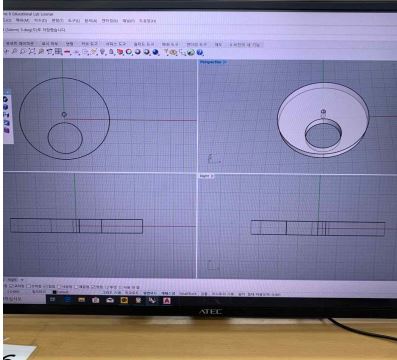Expand the viewport tab arrow at bottom left

click(x=22, y=280)
